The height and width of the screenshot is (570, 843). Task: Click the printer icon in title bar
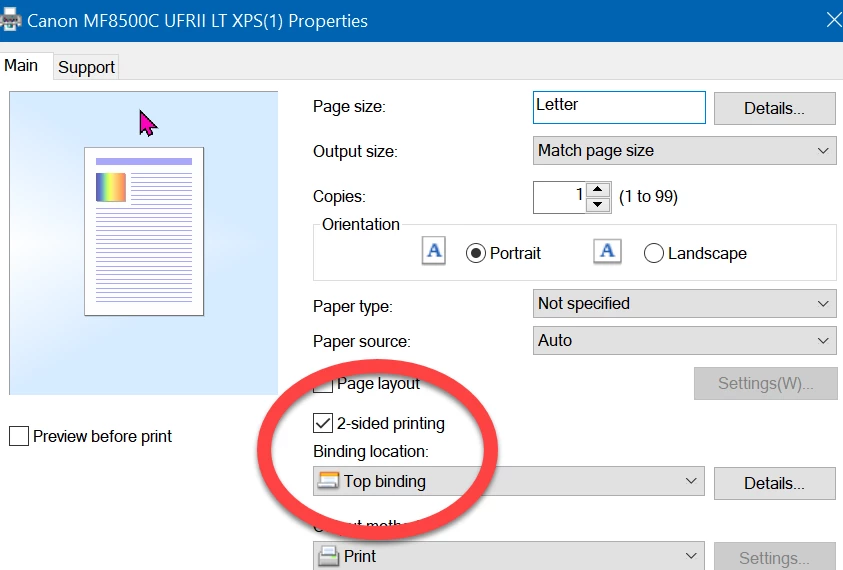[x=10, y=20]
